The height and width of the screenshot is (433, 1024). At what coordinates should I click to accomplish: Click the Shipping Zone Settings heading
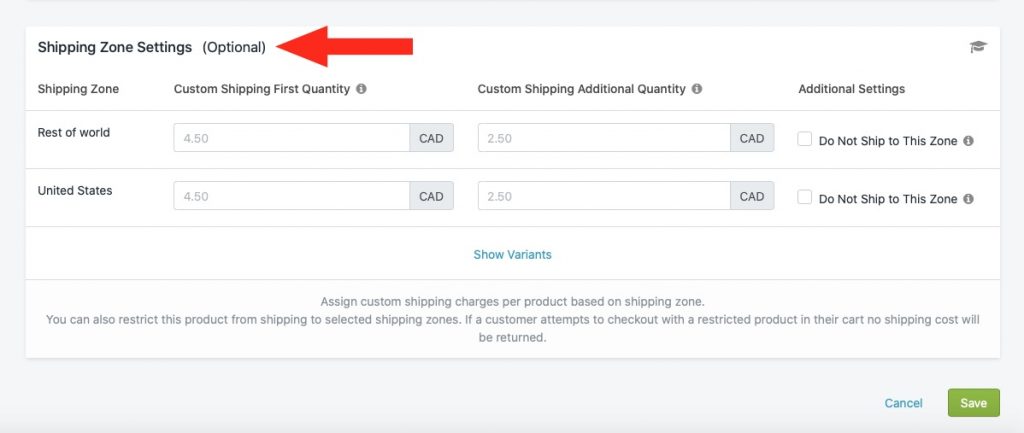point(115,47)
